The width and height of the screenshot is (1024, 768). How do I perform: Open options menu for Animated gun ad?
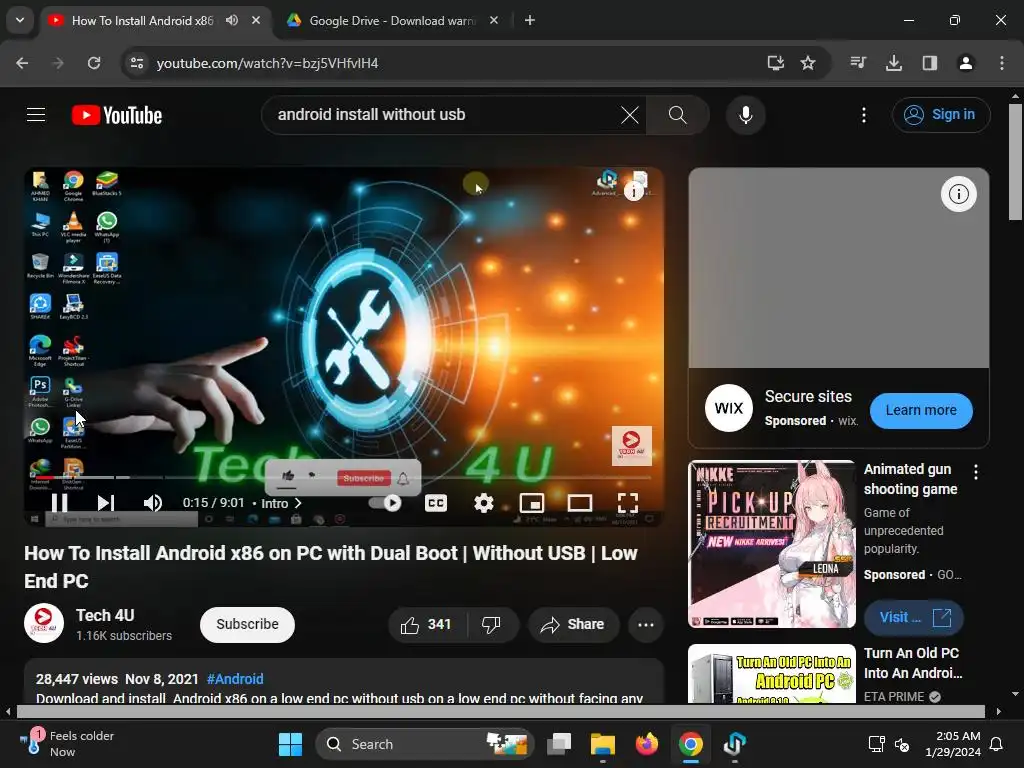tap(976, 472)
